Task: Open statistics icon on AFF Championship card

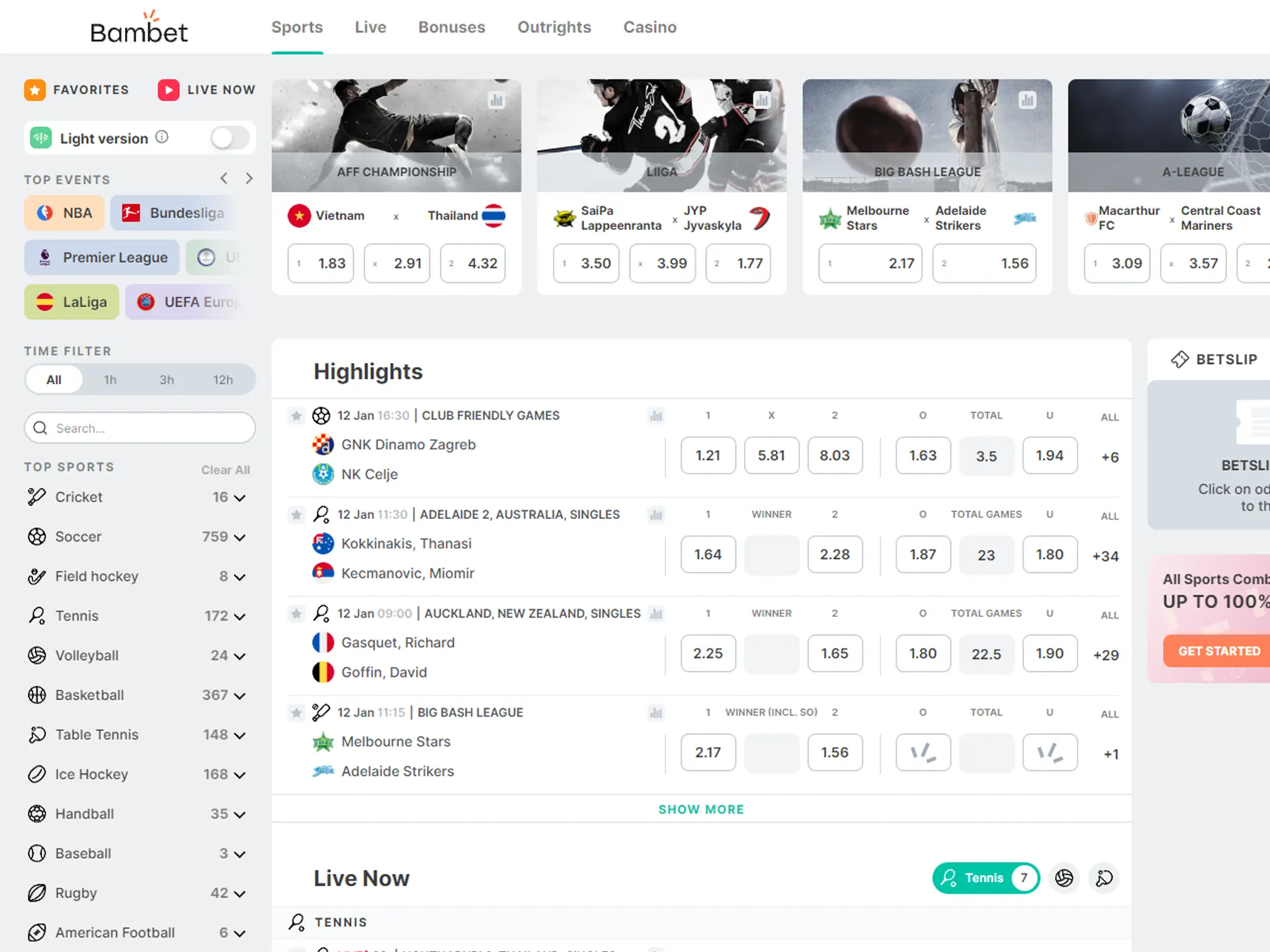Action: (496, 100)
